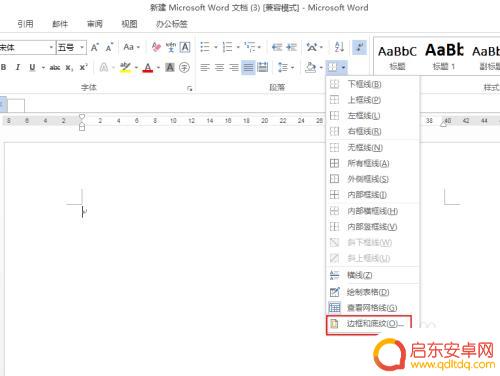Screen dimensions: 500x376
Task: Toggle Italic formatting
Action: pyautogui.click(x=18, y=67)
